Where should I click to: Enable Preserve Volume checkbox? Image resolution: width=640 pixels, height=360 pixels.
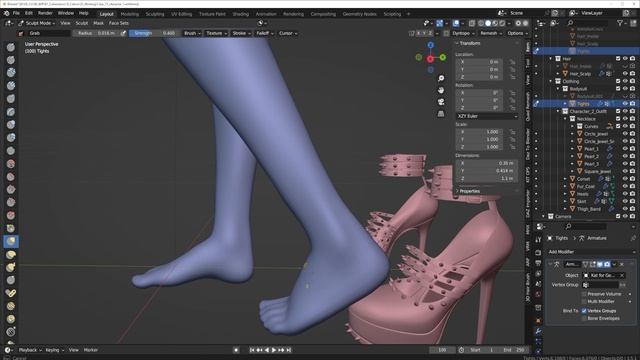coord(584,294)
